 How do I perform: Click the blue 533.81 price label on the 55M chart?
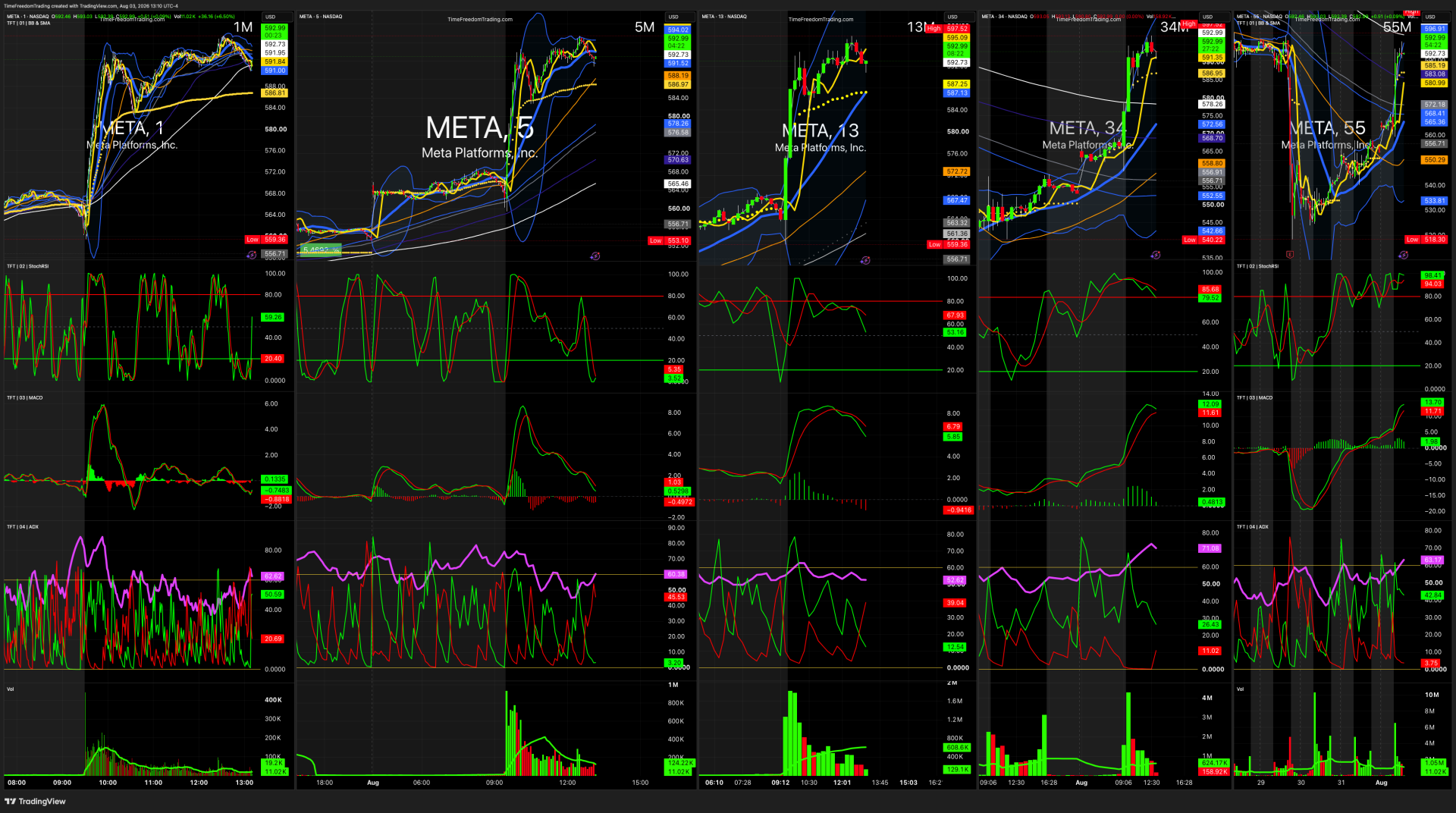coord(1435,201)
